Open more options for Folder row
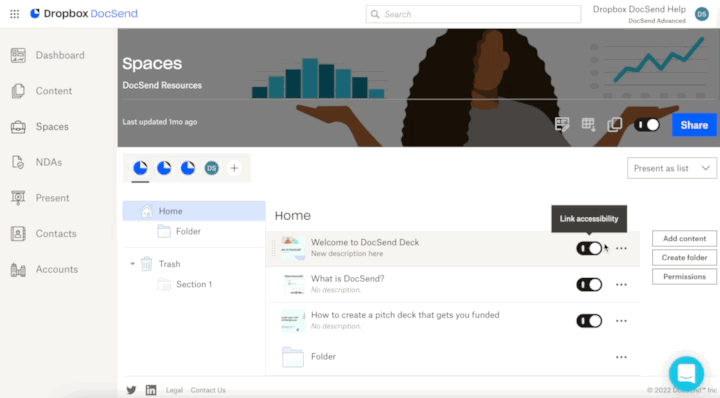Screen dimensions: 720x398 pos(621,357)
